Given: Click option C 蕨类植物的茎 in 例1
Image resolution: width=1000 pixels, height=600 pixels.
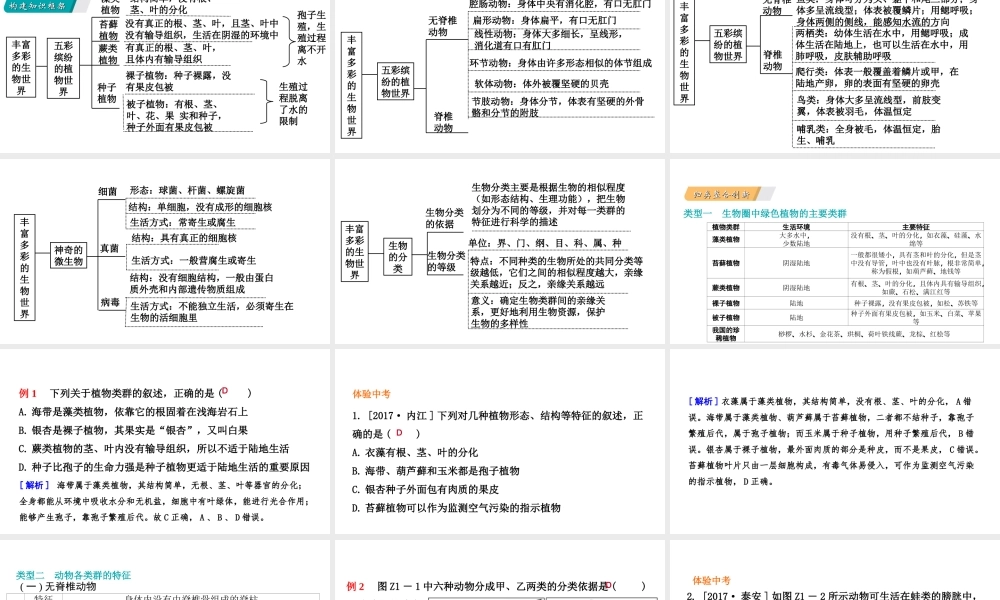Looking at the screenshot, I should click(154, 449).
